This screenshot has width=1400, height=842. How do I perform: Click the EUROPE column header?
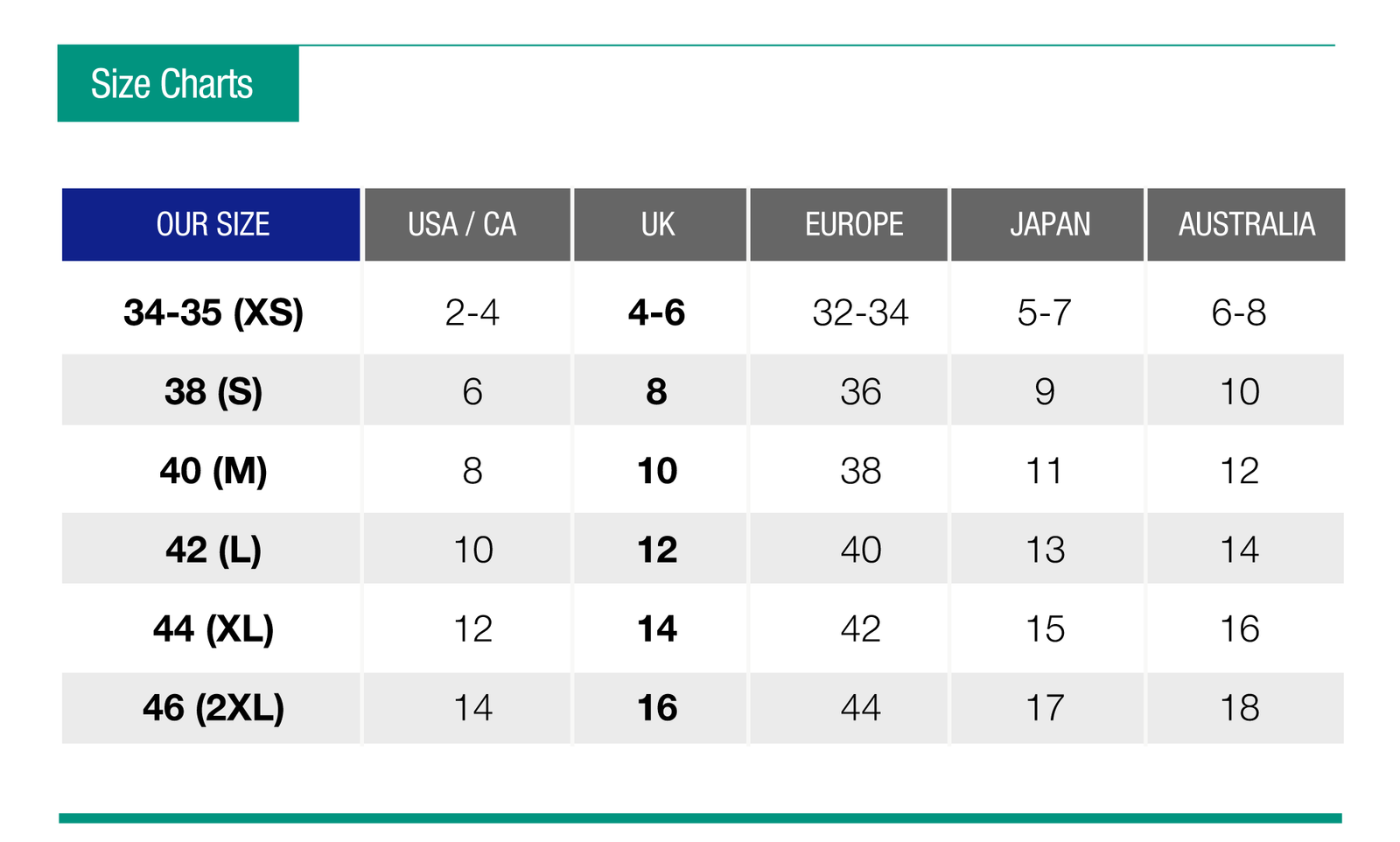click(849, 224)
